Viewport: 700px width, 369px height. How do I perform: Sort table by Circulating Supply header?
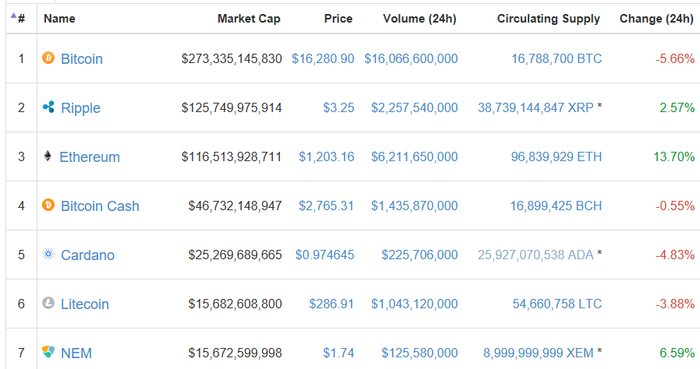(548, 19)
